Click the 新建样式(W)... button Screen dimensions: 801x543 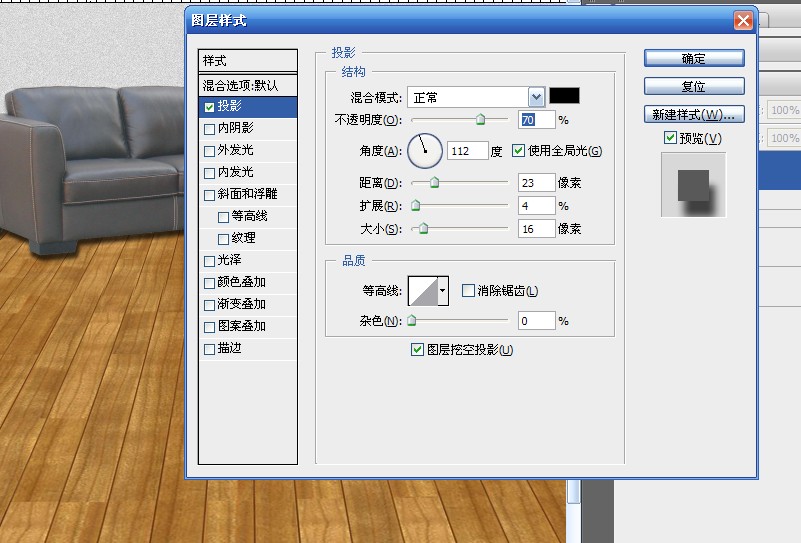[x=694, y=114]
